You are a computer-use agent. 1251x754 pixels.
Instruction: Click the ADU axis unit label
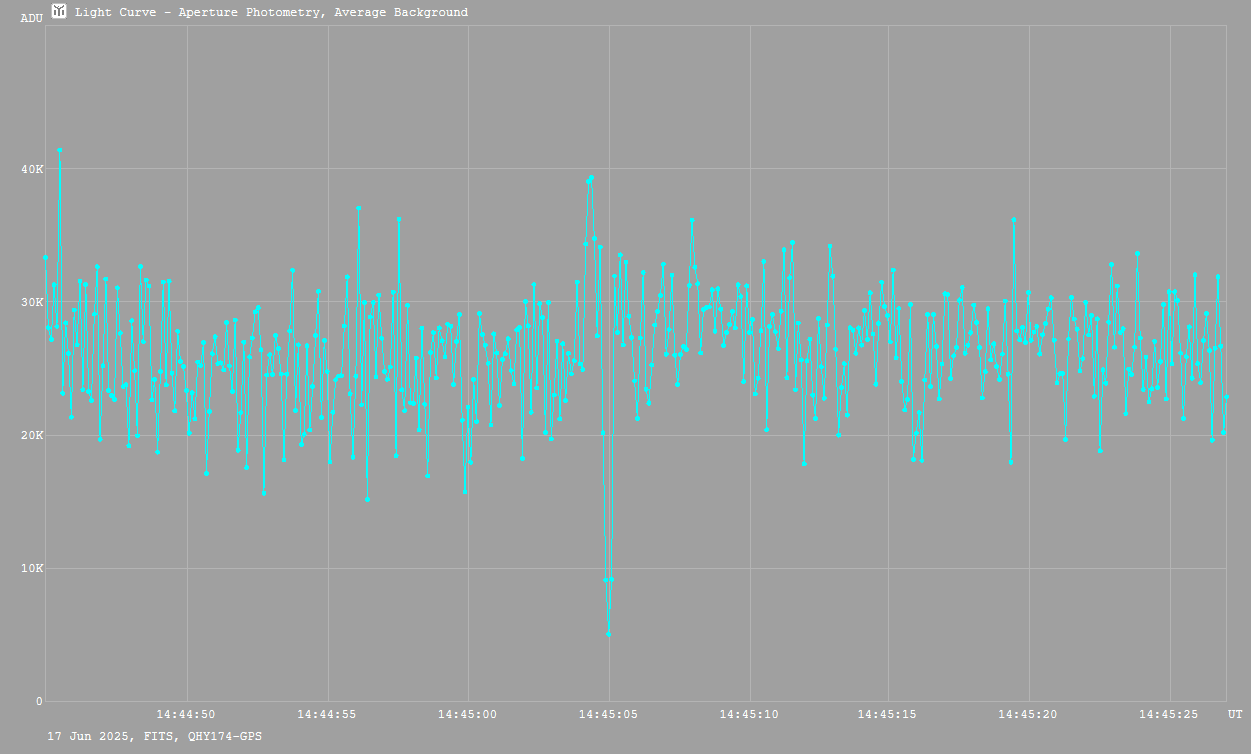click(x=32, y=18)
